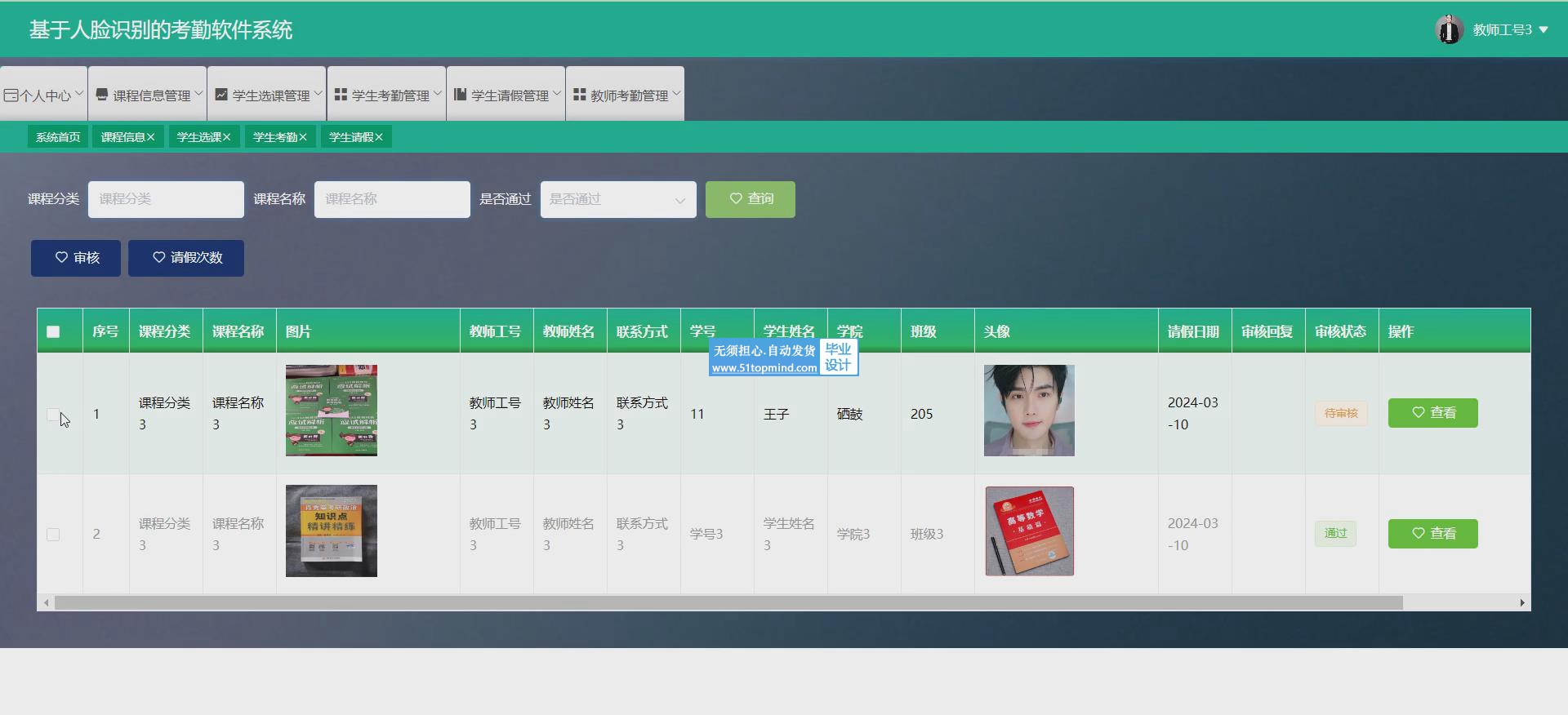
Task: Switch to the 学生请假 tab
Action: coord(351,137)
